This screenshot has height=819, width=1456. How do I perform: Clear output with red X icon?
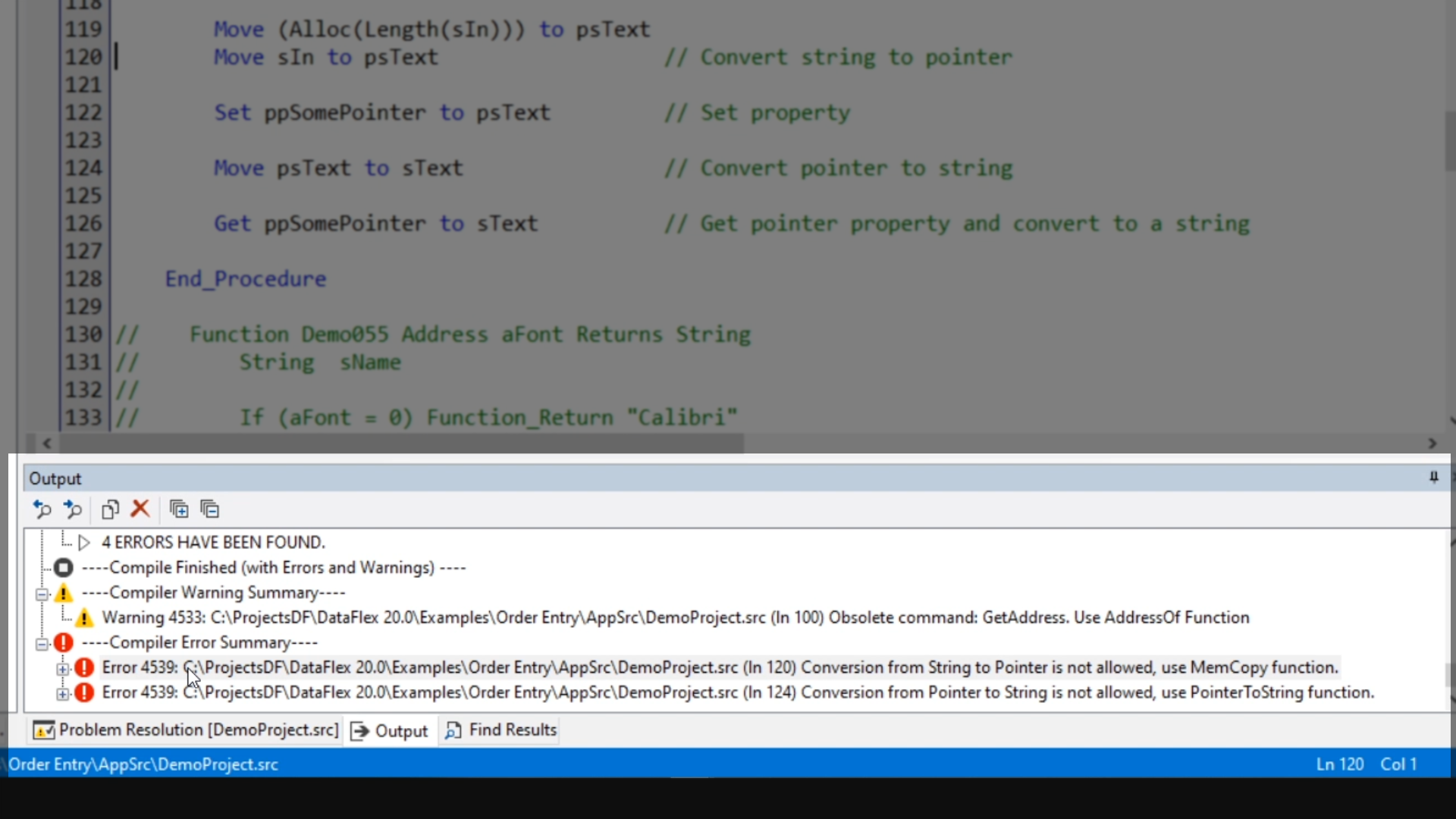tap(140, 508)
